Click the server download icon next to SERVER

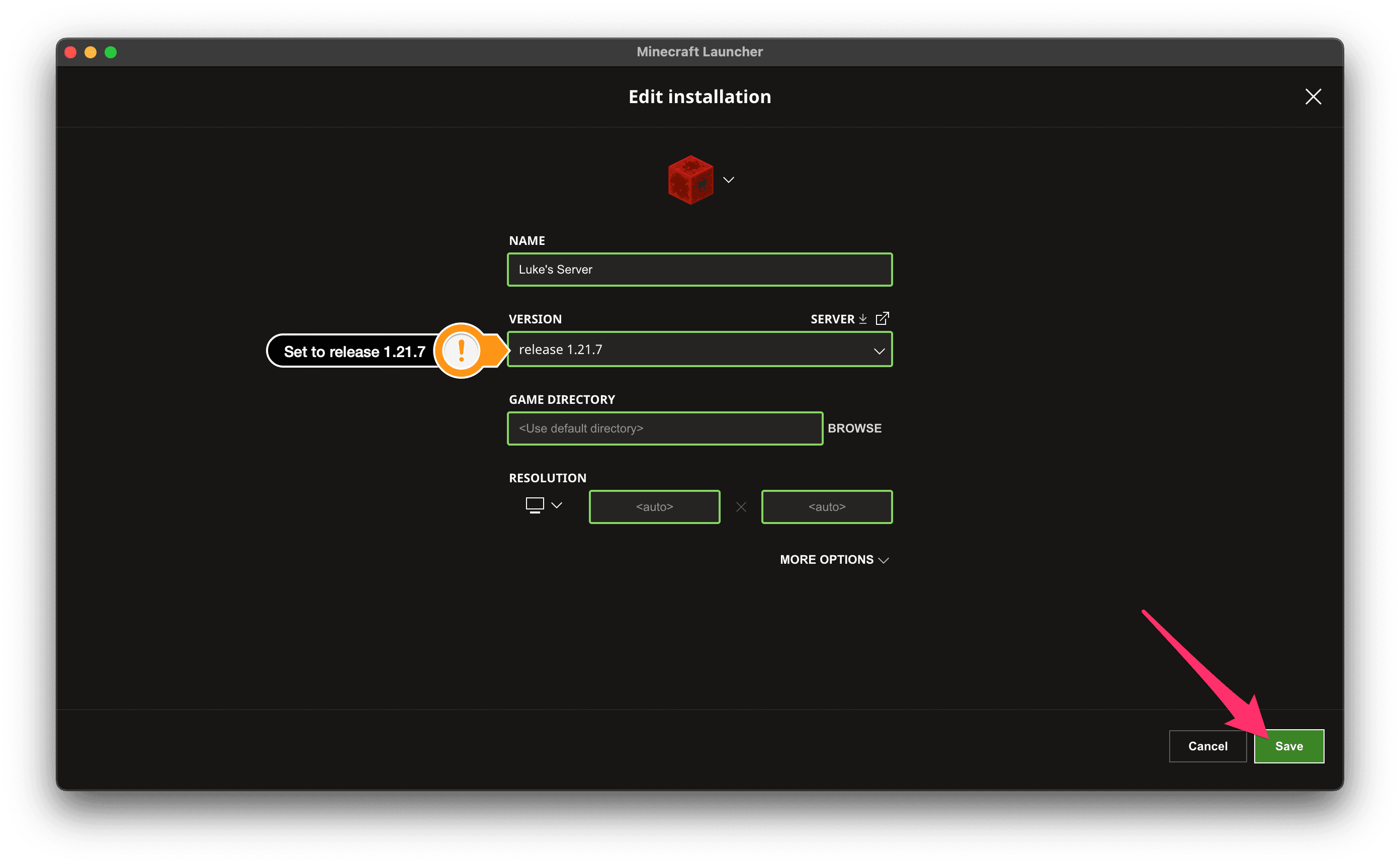pyautogui.click(x=863, y=319)
